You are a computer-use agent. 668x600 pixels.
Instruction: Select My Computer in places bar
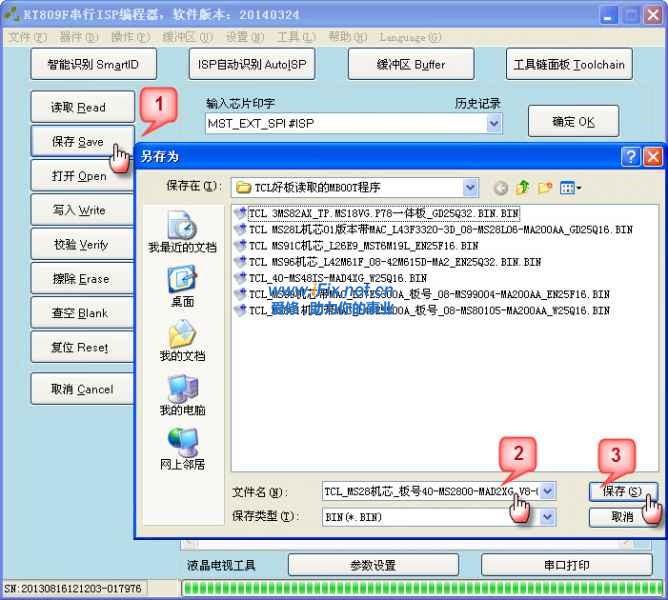[x=182, y=395]
